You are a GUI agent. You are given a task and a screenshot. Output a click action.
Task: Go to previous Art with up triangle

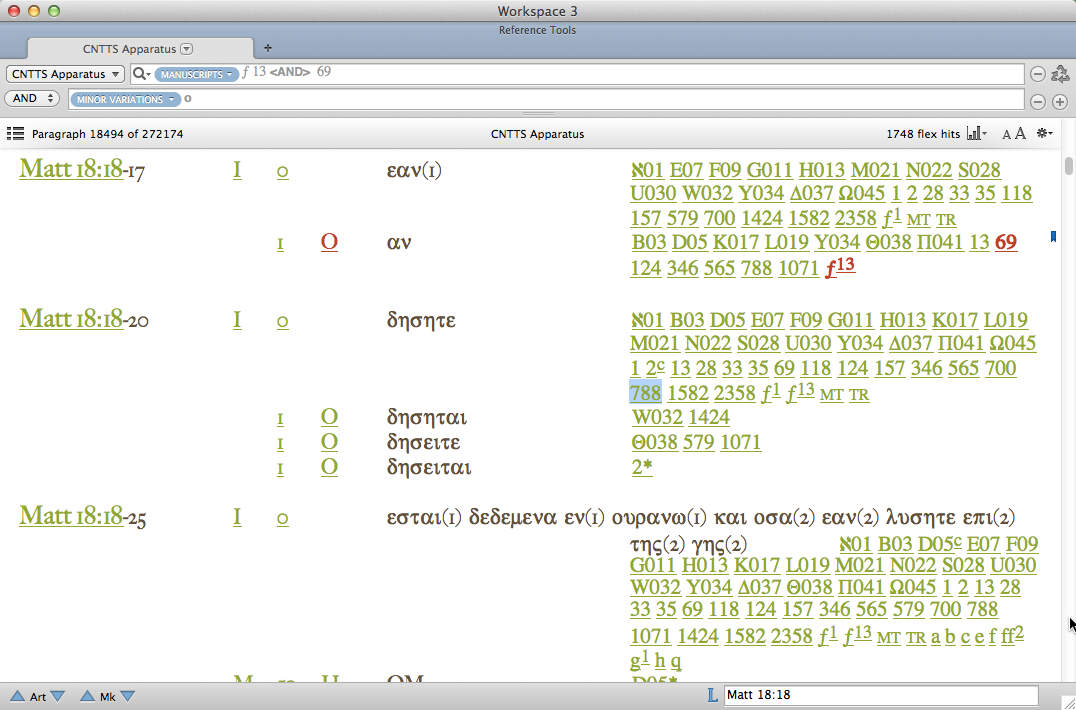pos(18,696)
